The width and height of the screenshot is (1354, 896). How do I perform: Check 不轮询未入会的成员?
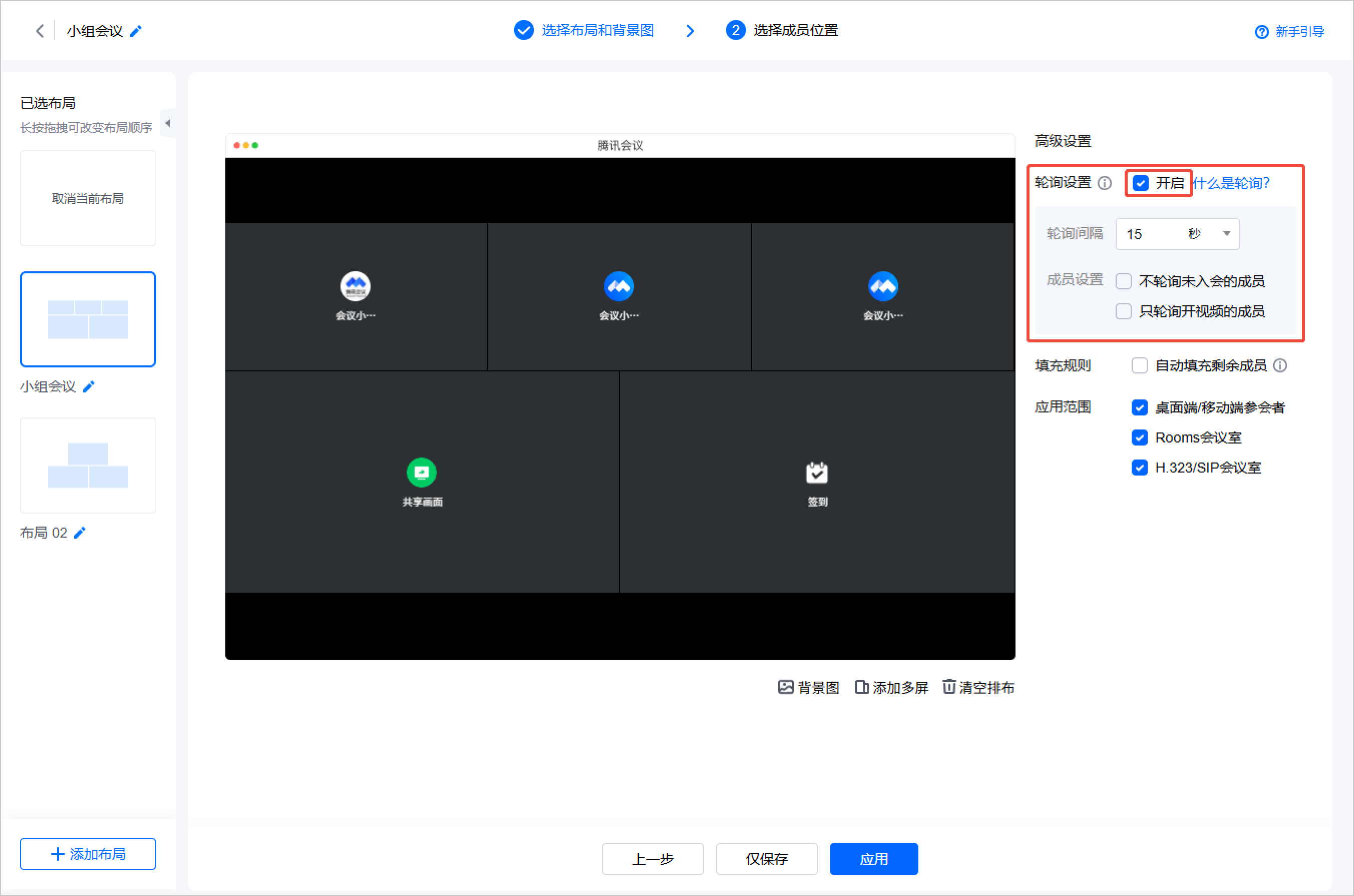pos(1124,281)
